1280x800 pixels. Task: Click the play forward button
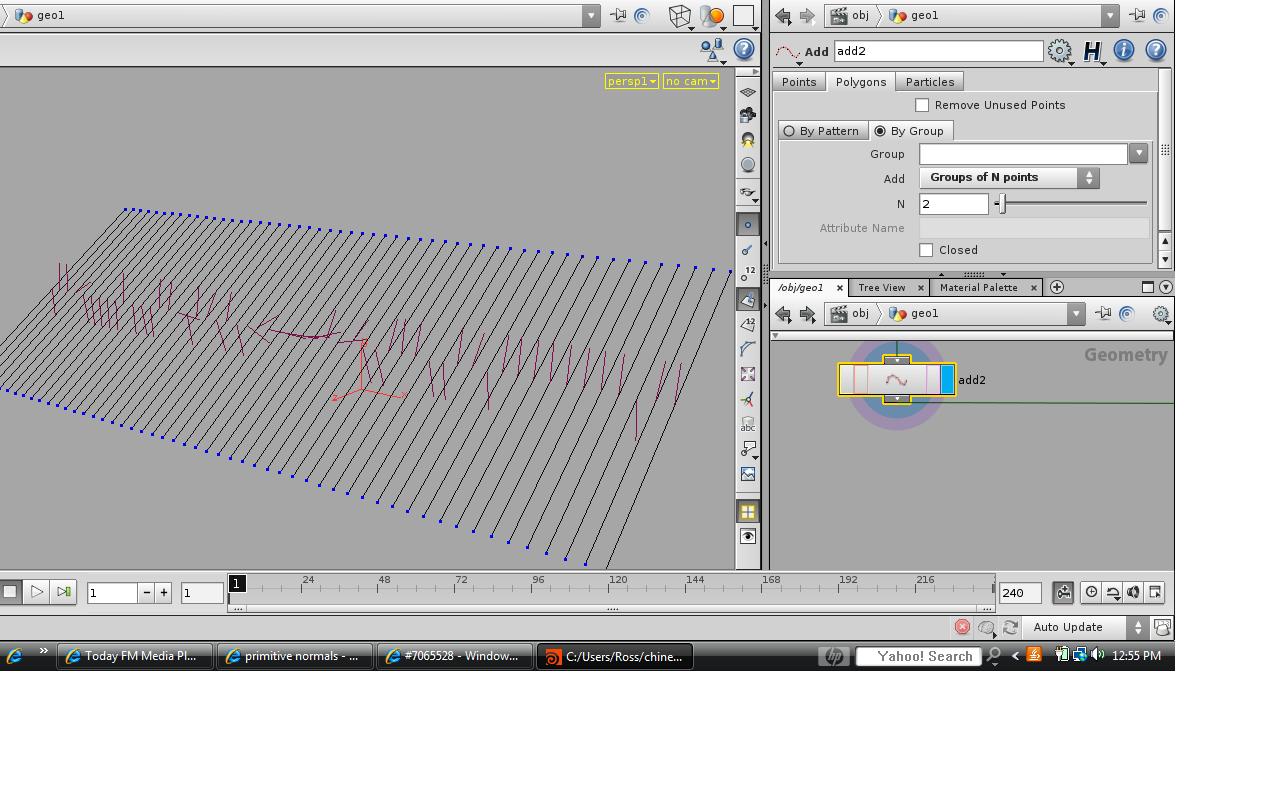point(37,592)
